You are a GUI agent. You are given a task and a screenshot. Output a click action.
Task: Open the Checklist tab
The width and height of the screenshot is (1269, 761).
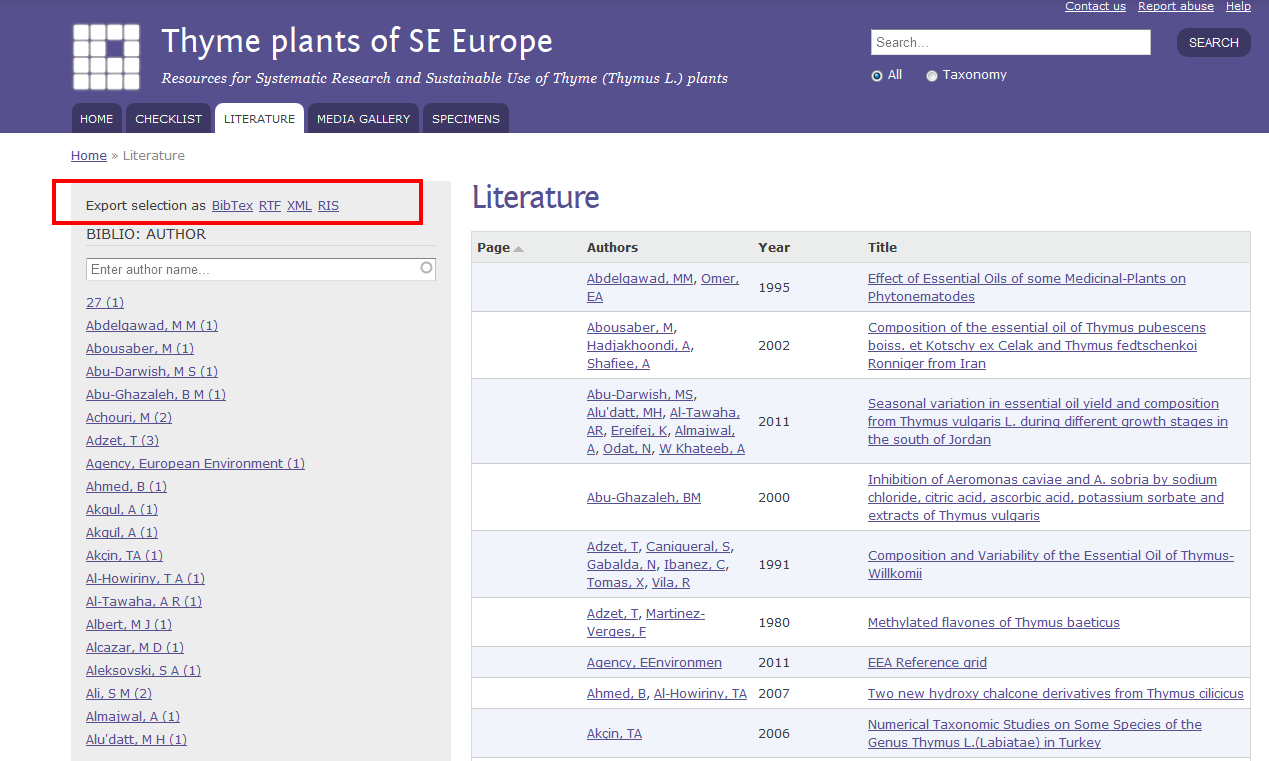(169, 118)
